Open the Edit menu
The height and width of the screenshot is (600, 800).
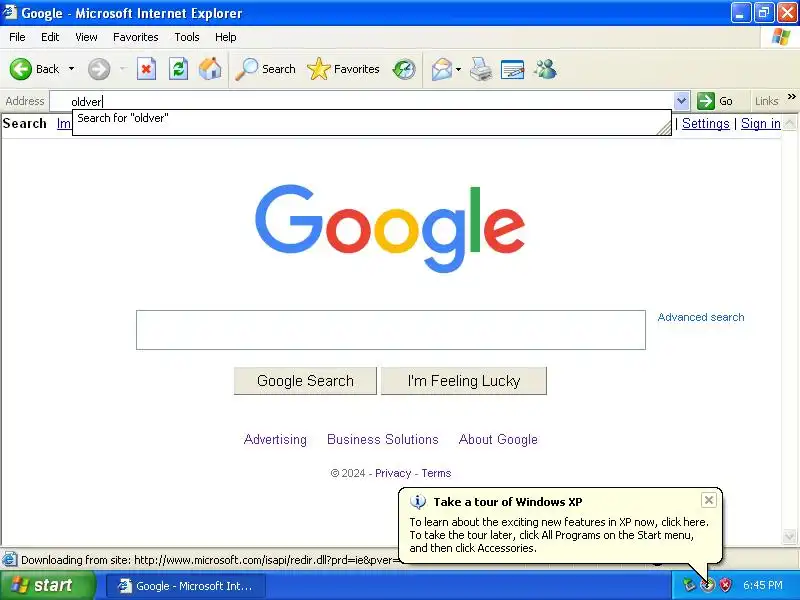click(50, 37)
